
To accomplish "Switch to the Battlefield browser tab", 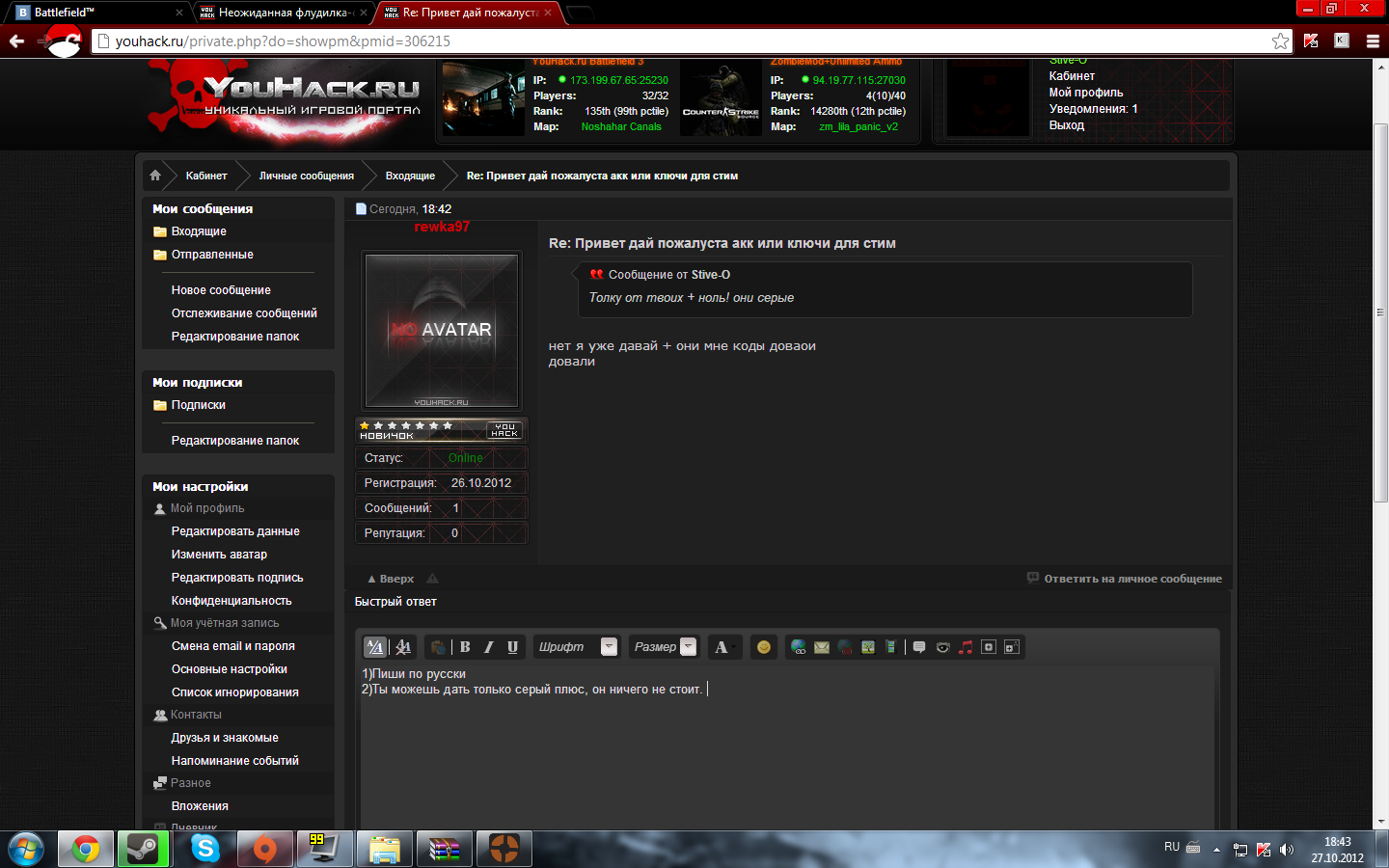I will point(97,13).
